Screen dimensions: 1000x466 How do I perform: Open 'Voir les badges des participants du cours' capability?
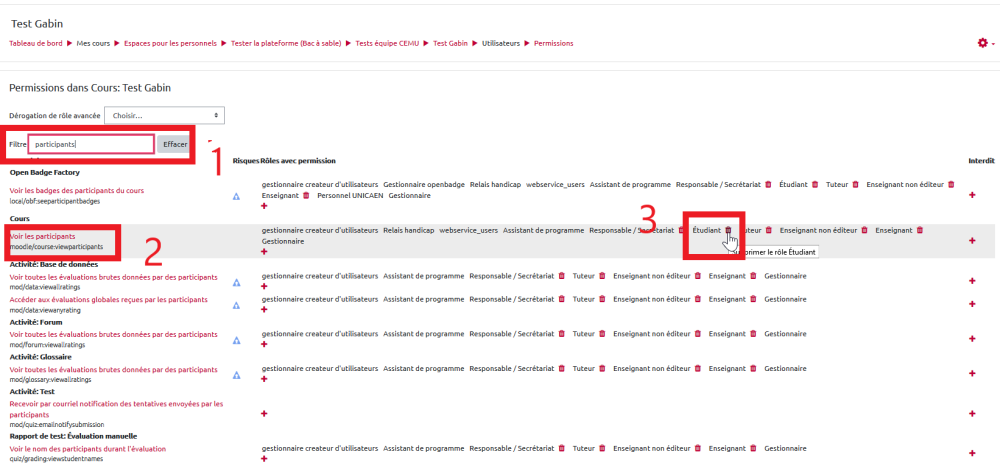(x=77, y=190)
